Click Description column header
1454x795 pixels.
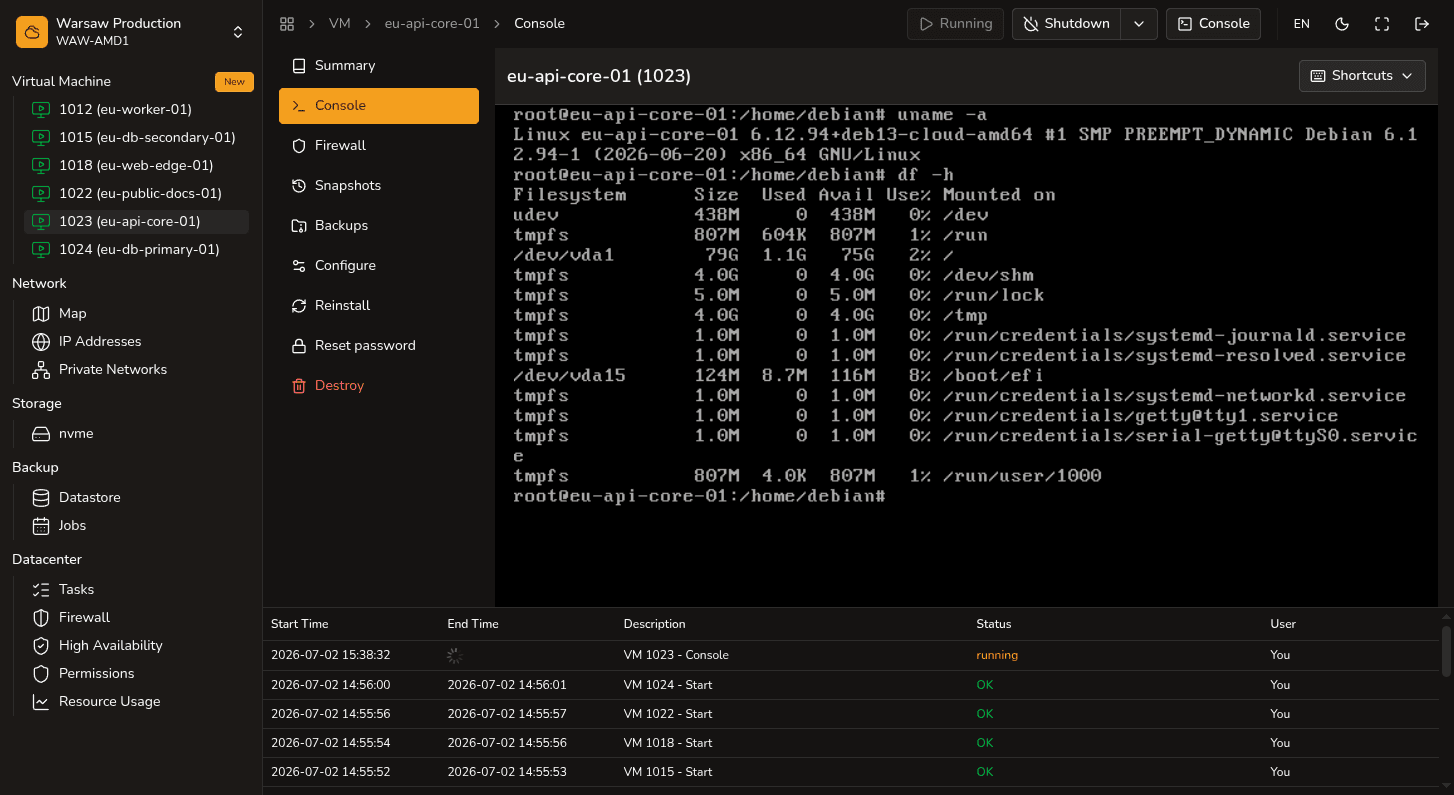[x=655, y=624]
